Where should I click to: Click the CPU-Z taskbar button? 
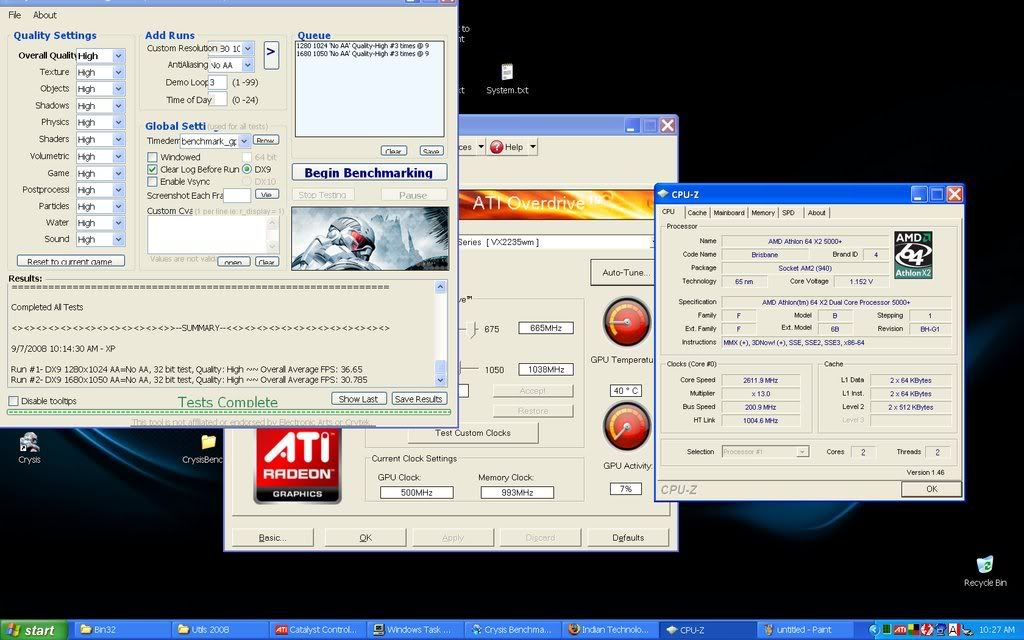click(708, 630)
